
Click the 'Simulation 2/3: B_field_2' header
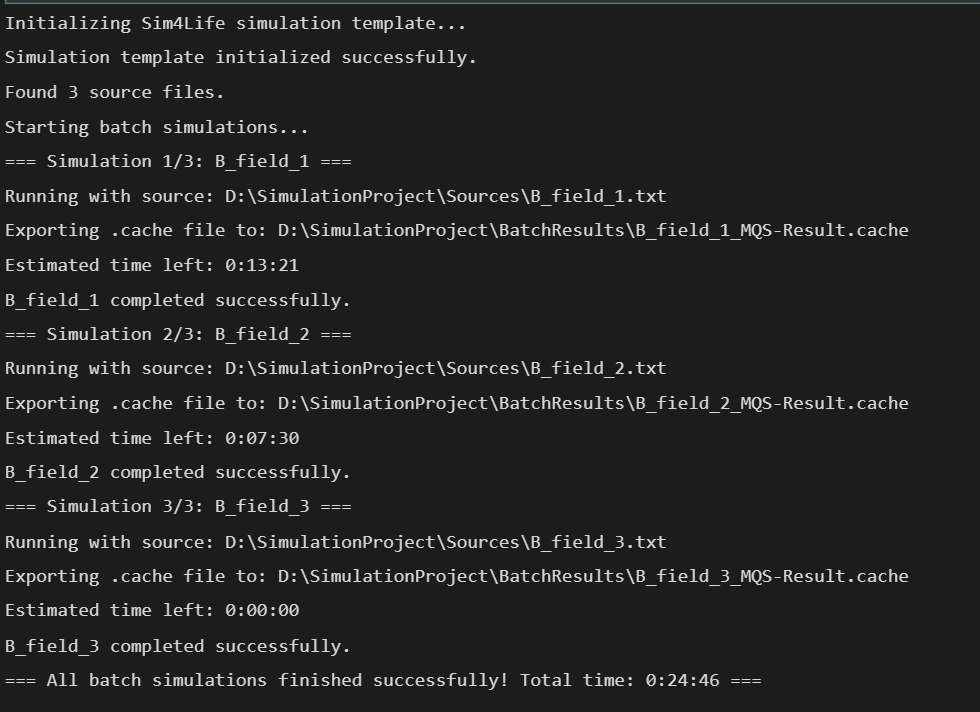[x=178, y=334]
